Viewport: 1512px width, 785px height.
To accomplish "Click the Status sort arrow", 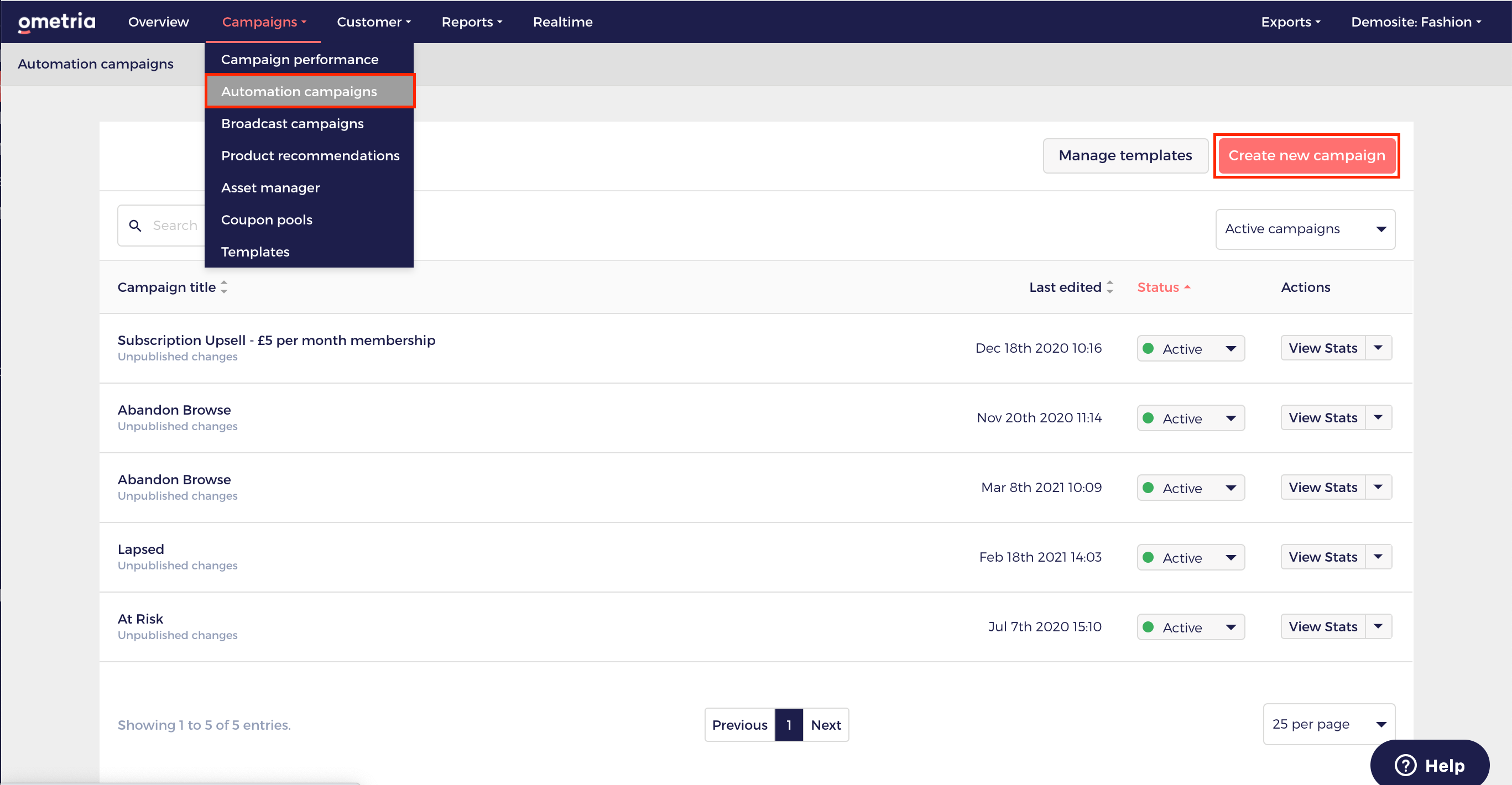I will [1187, 287].
